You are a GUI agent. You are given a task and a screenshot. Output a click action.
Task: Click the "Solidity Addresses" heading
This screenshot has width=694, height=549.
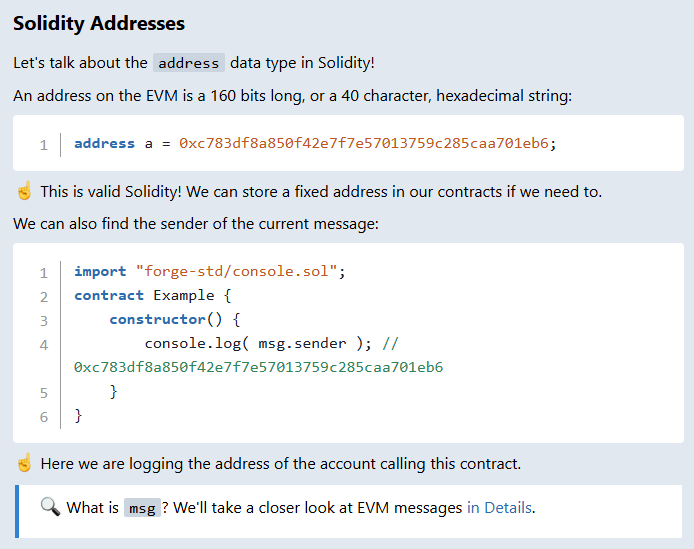click(99, 23)
